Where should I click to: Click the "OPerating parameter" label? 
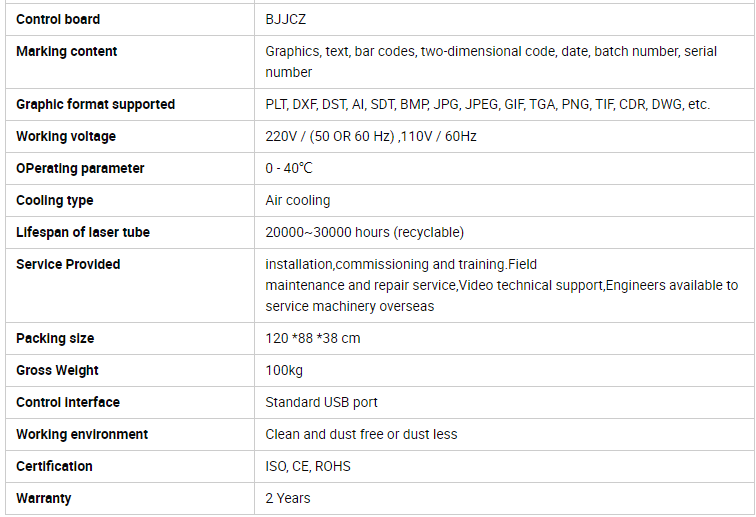80,168
